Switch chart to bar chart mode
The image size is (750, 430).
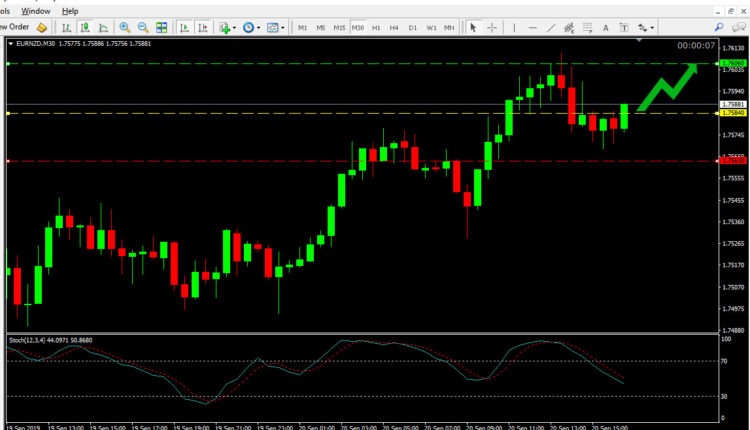[66, 28]
